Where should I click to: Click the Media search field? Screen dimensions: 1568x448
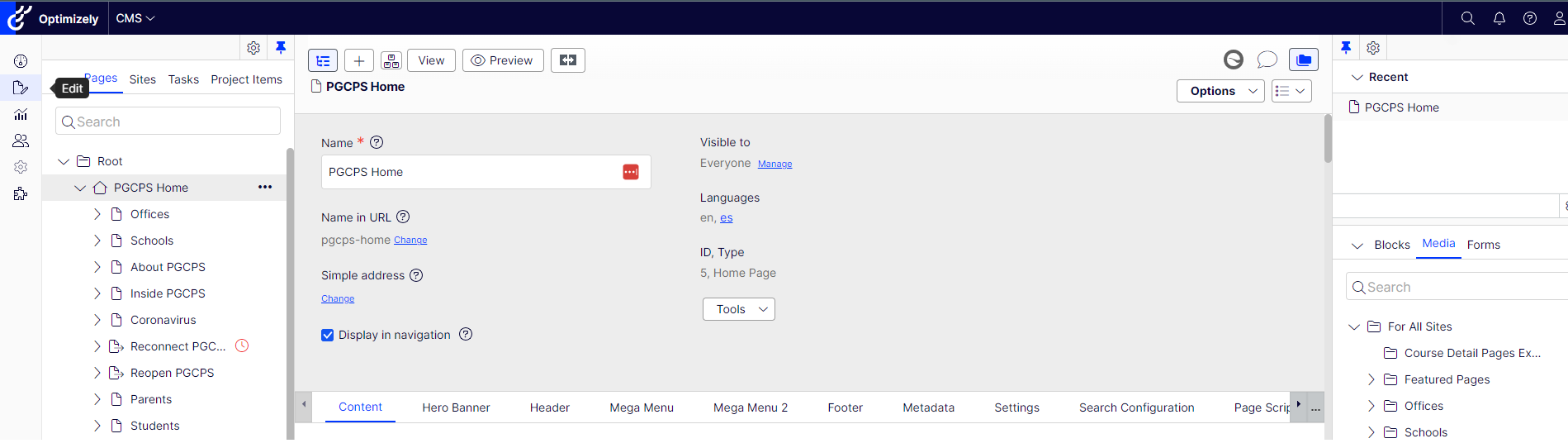pyautogui.click(x=1457, y=287)
